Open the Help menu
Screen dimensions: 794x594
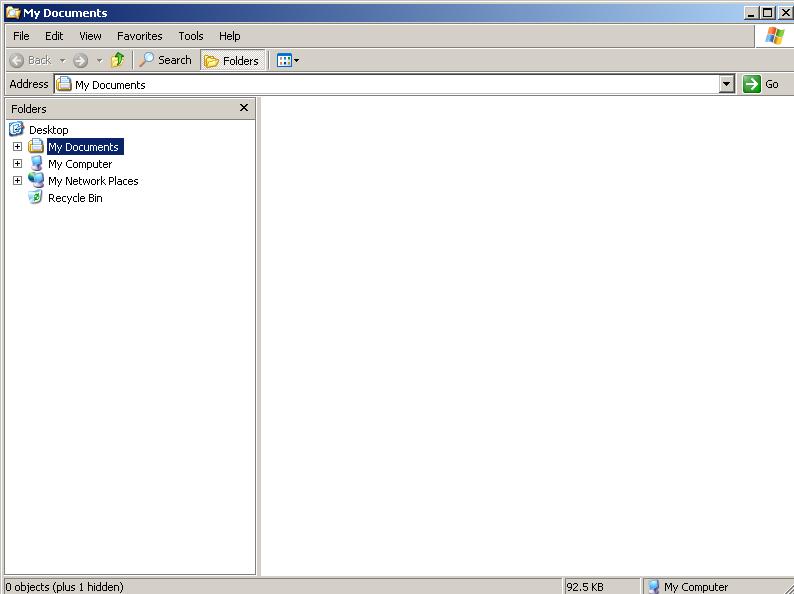pyautogui.click(x=229, y=36)
